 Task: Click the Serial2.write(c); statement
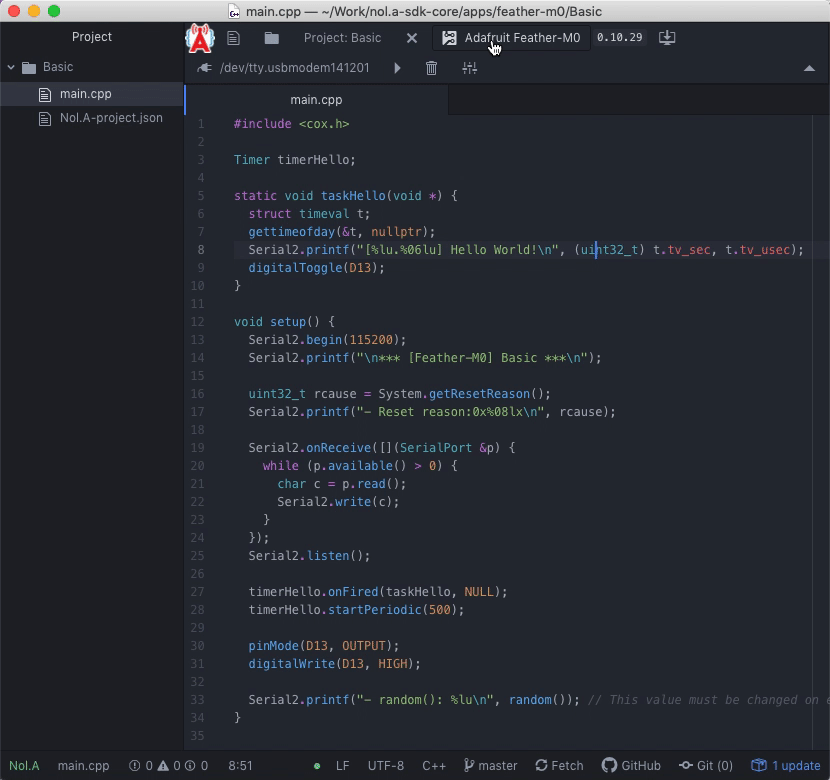pos(338,502)
